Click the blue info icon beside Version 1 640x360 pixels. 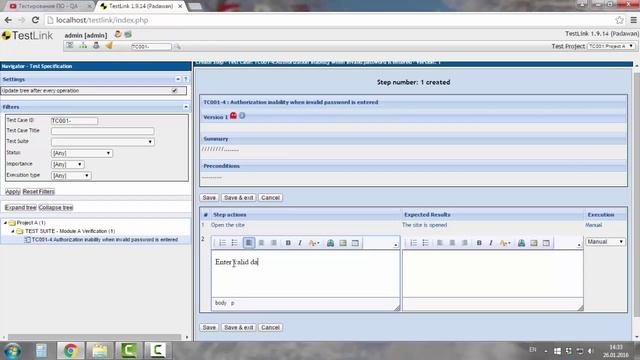click(x=242, y=116)
